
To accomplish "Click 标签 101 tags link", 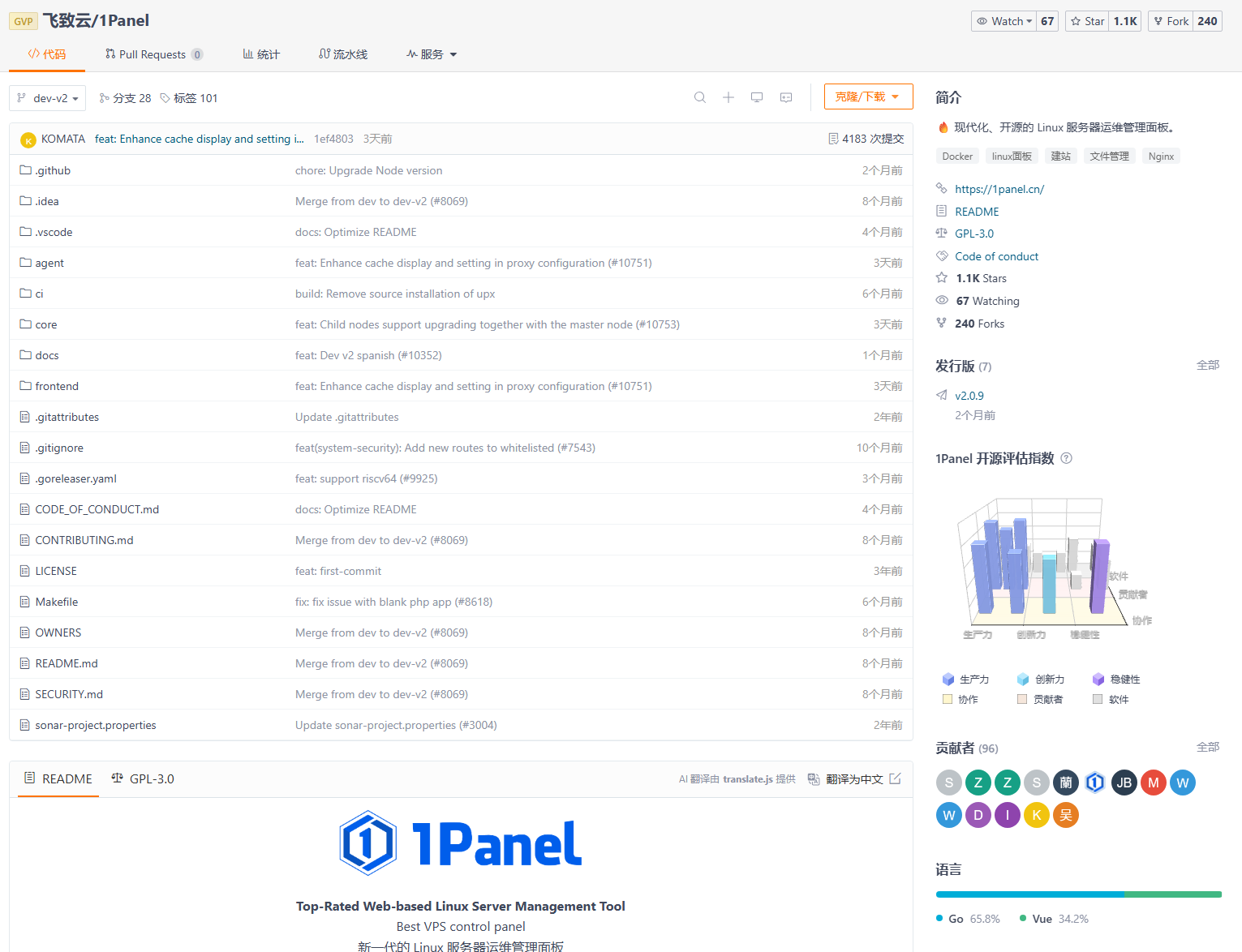I will point(189,98).
